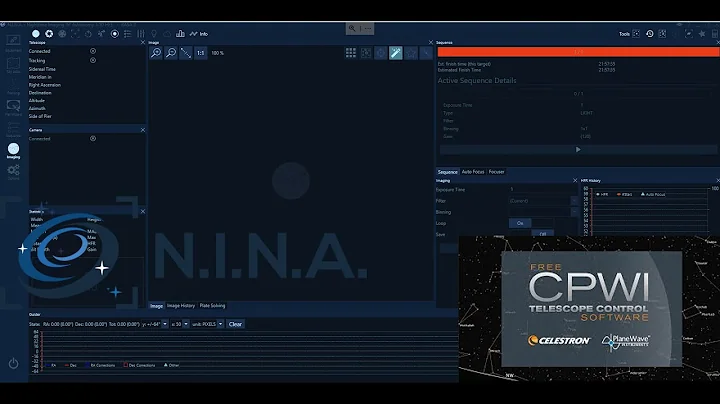The height and width of the screenshot is (404, 720).
Task: Open the Image History tab
Action: tap(181, 306)
